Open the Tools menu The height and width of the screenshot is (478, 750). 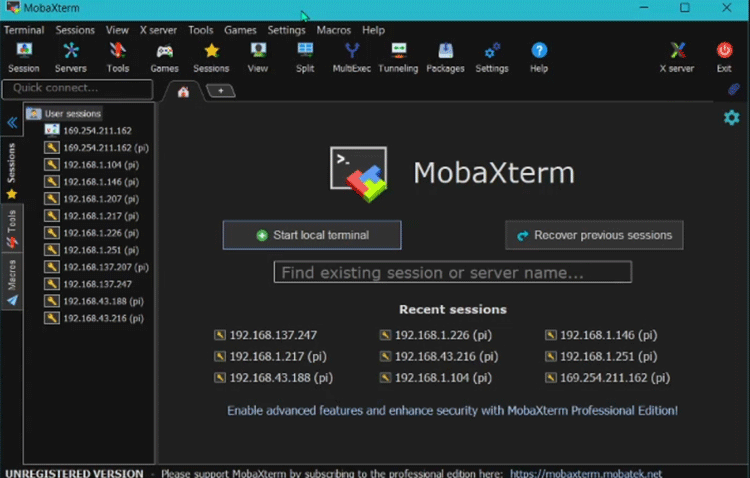coord(200,30)
